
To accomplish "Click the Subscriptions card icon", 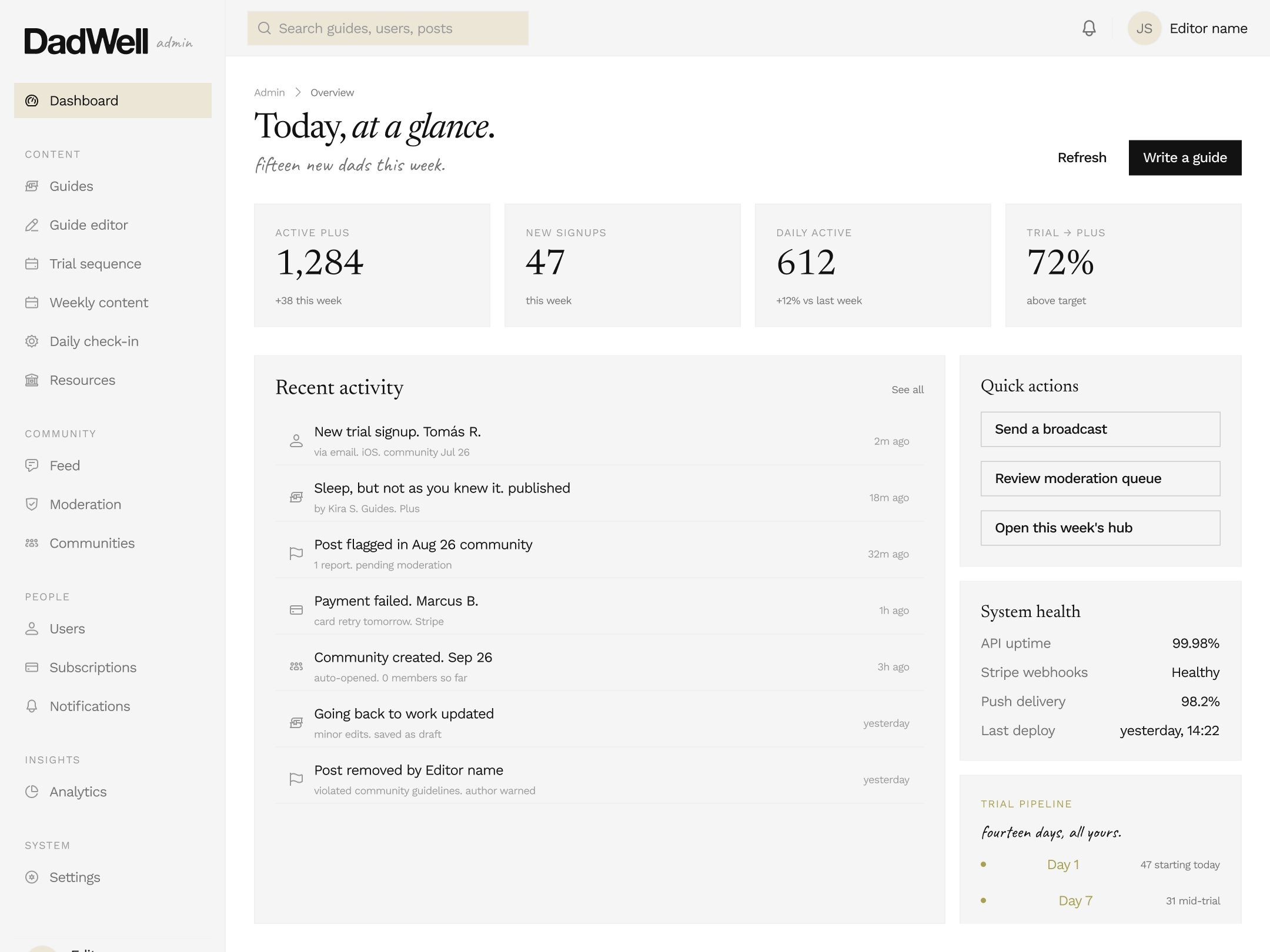I will 32,668.
